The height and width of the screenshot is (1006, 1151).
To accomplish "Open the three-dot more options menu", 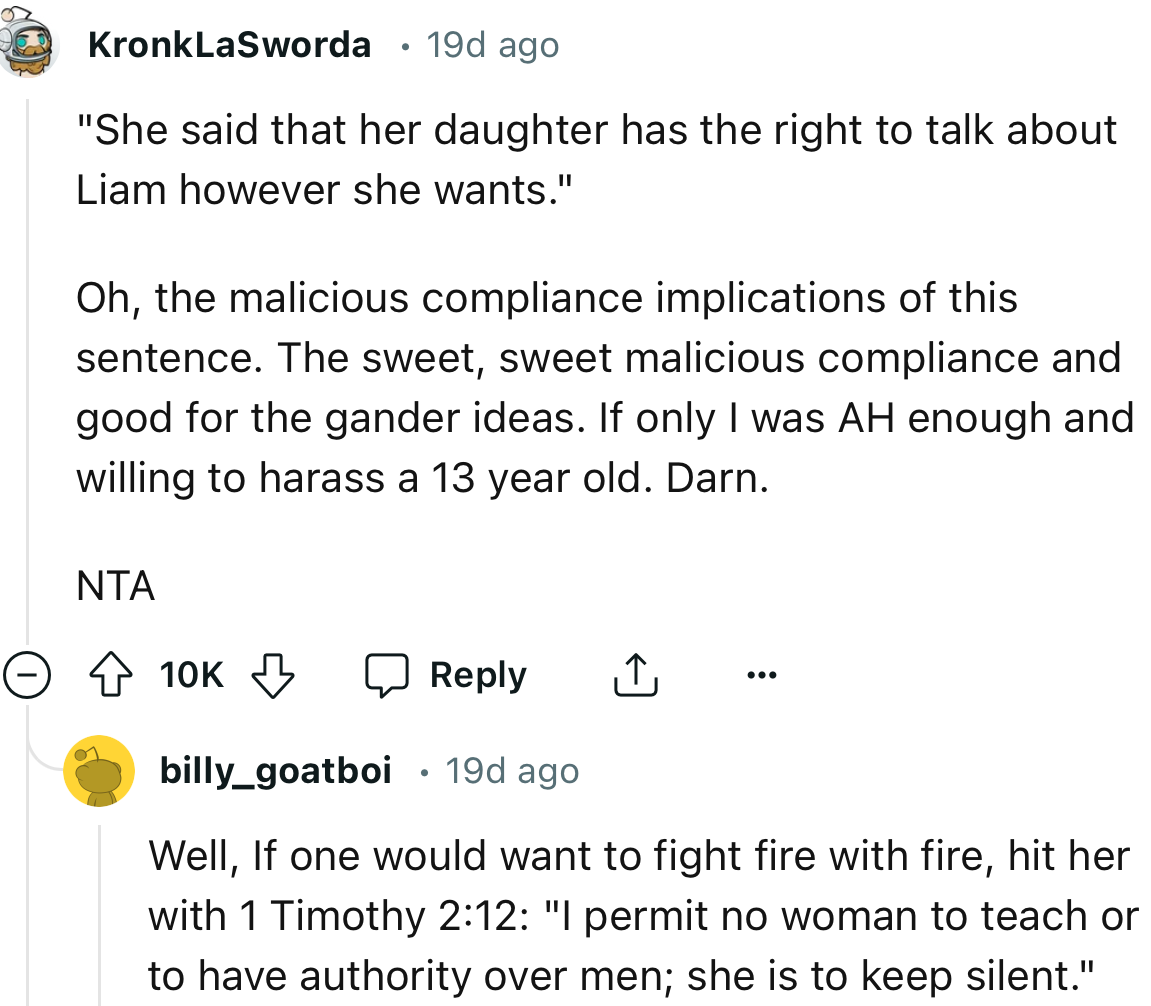I will [x=761, y=676].
